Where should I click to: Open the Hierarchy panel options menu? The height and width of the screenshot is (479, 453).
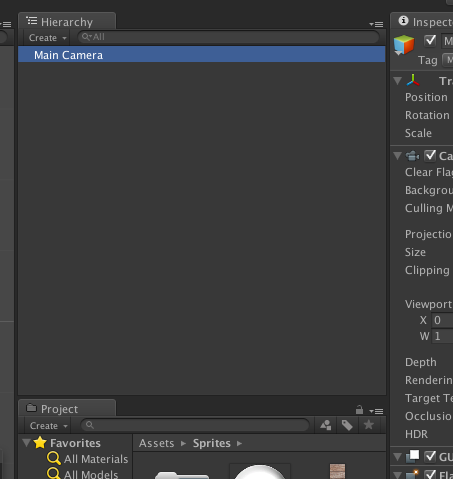pos(376,24)
